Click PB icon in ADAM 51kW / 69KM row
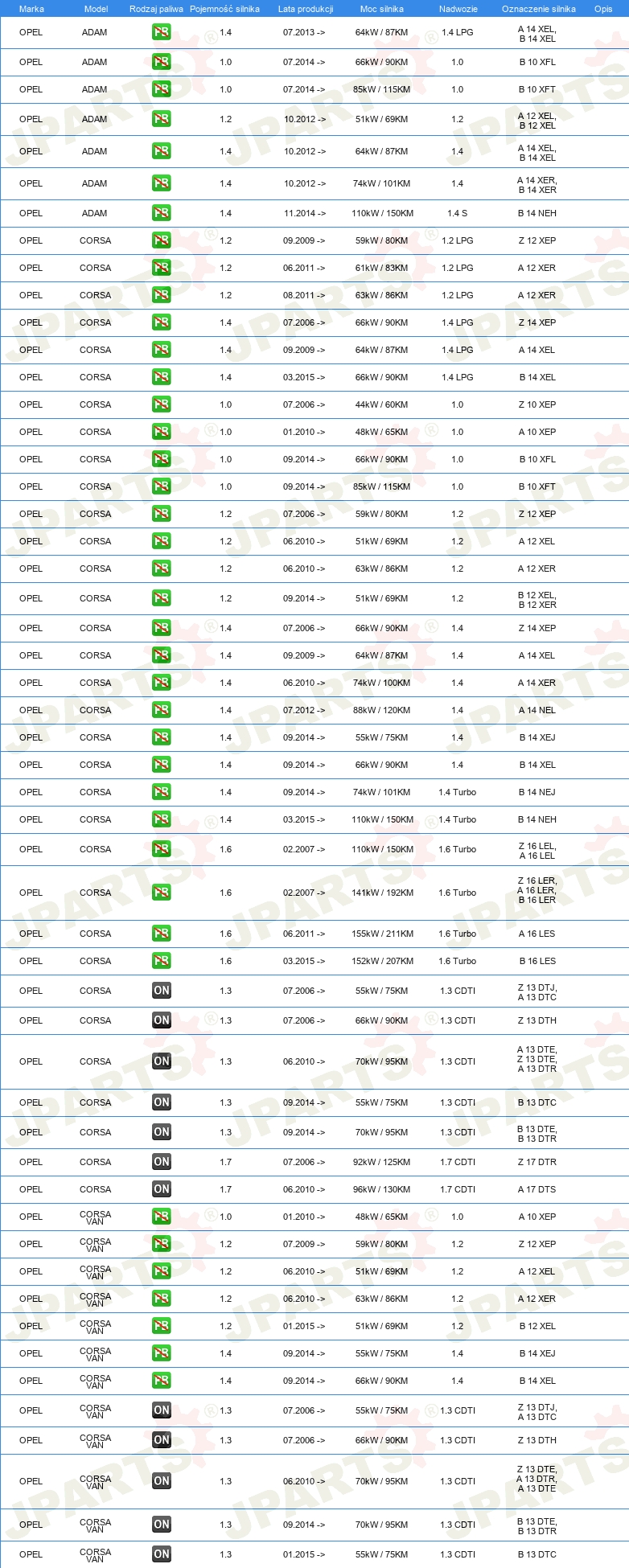 (x=162, y=119)
